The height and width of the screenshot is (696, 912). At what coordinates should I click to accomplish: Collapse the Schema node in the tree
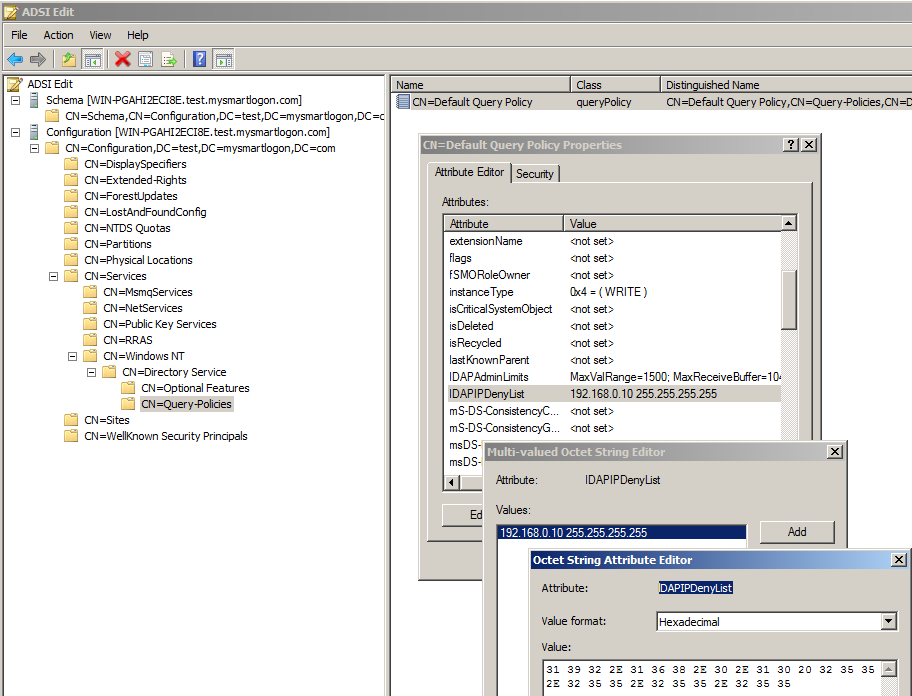[x=16, y=100]
